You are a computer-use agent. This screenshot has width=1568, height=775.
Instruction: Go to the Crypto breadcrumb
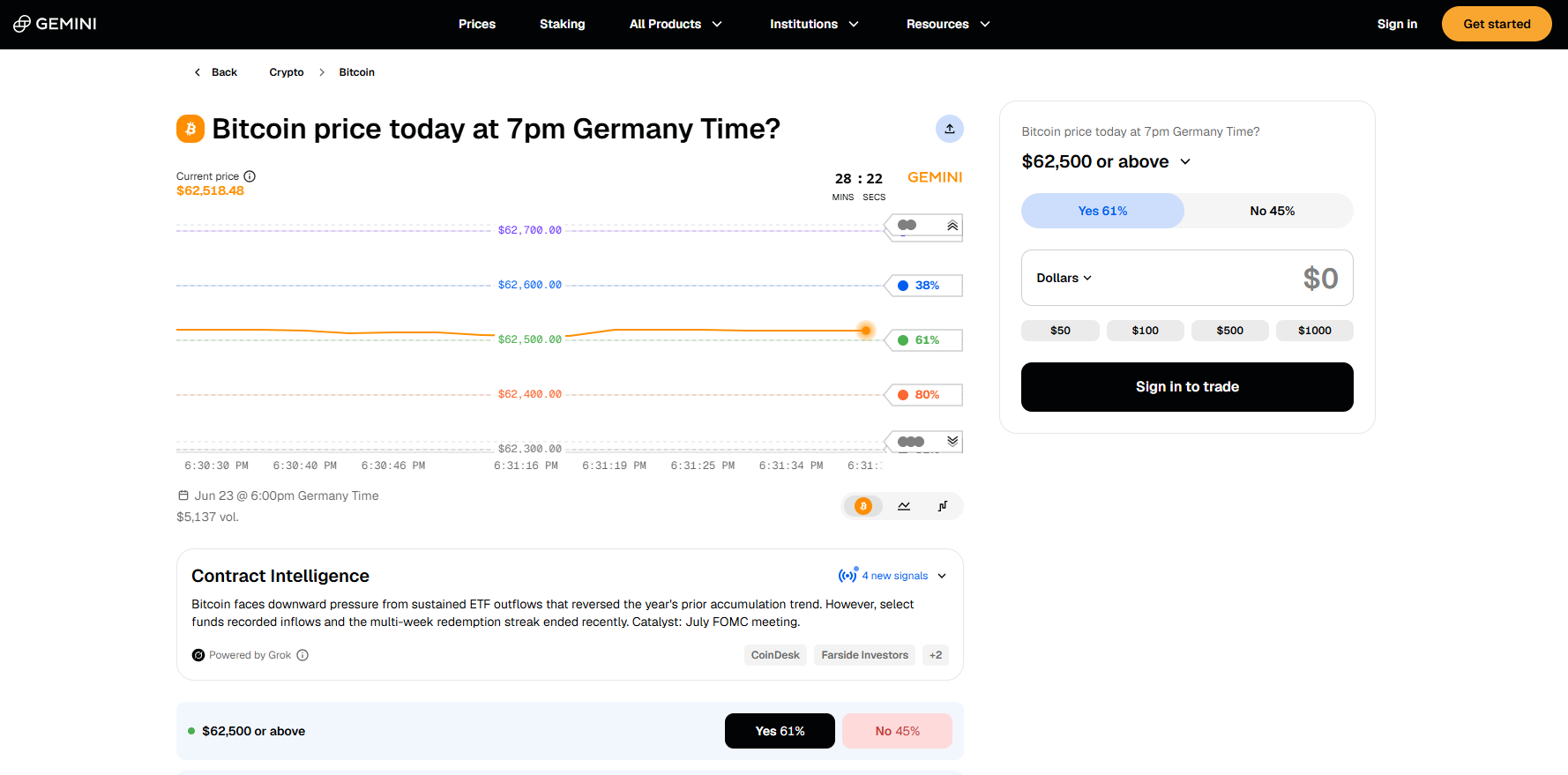click(287, 72)
